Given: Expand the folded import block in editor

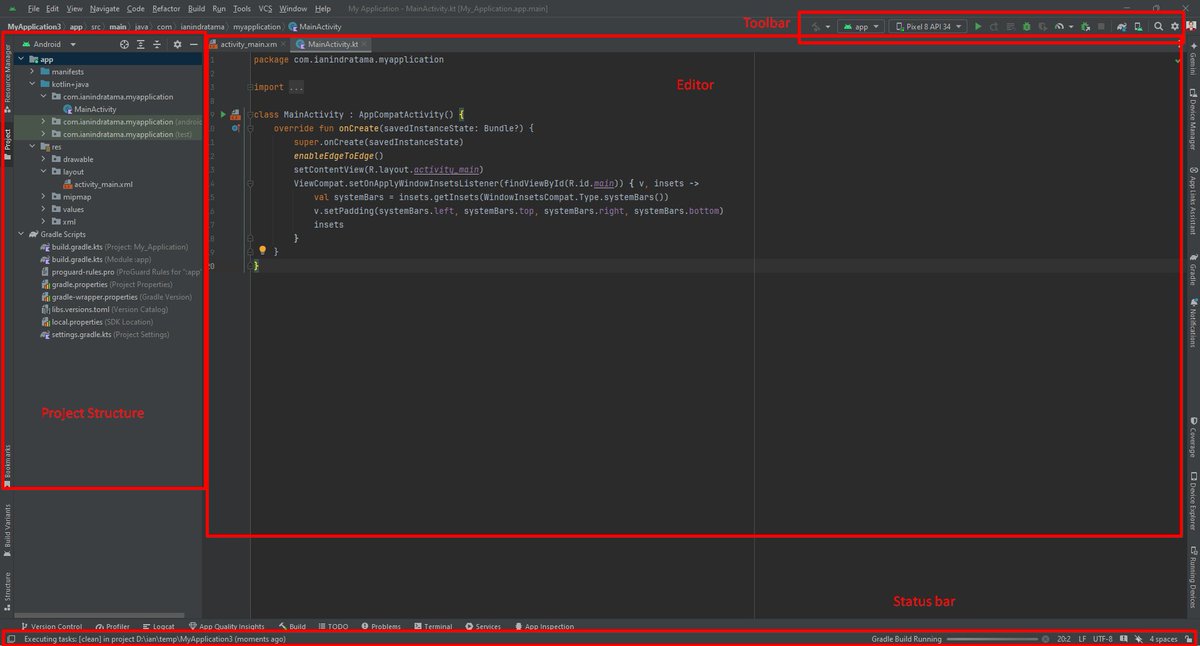Looking at the screenshot, I should click(295, 87).
